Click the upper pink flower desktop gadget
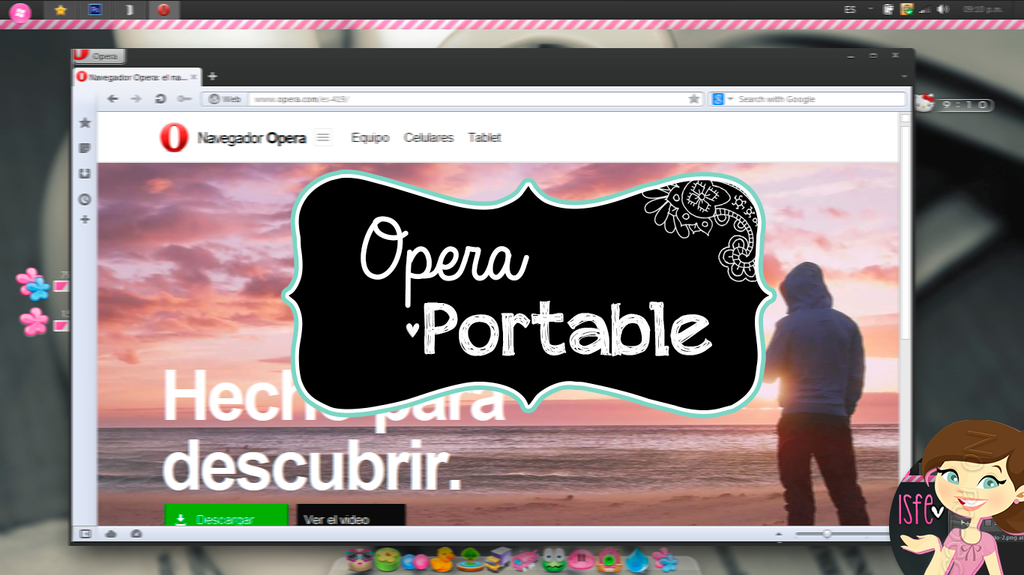Screen dimensions: 1024x575 coord(33,284)
